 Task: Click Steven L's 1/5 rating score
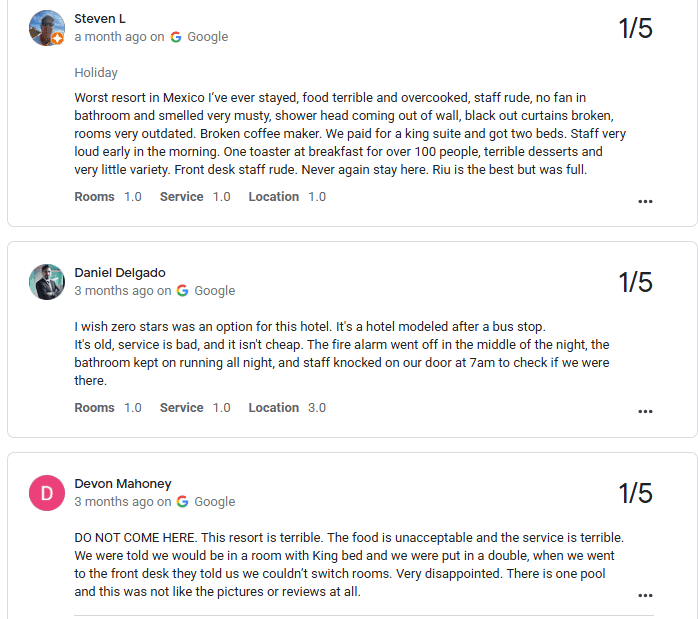[x=635, y=28]
